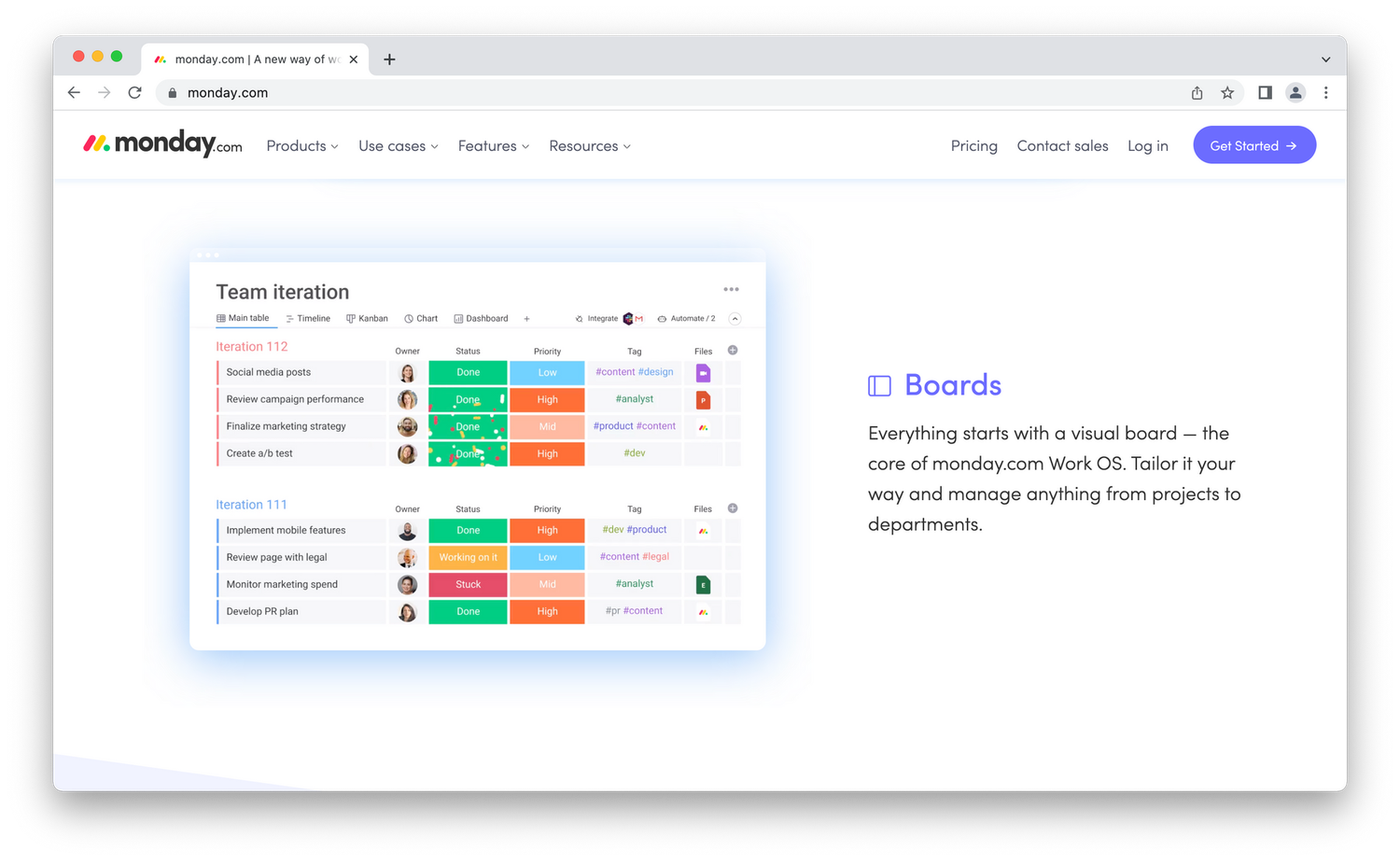Screen dimensions: 1400x861
Task: Click the Boards section icon next to heading
Action: tap(878, 384)
